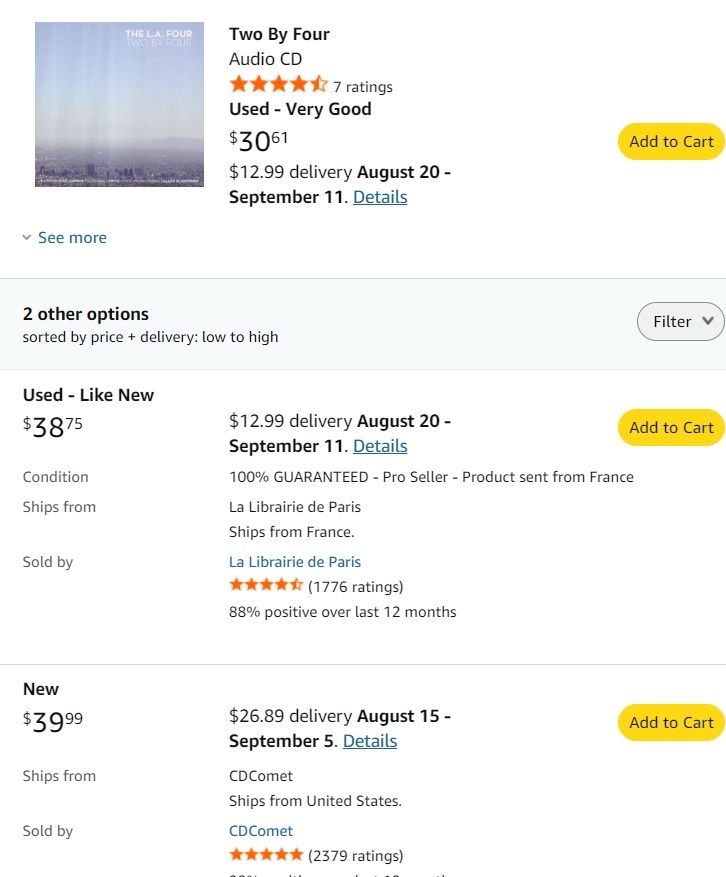Visit La Librairie de Paris seller page
This screenshot has width=726, height=877.
tap(295, 562)
